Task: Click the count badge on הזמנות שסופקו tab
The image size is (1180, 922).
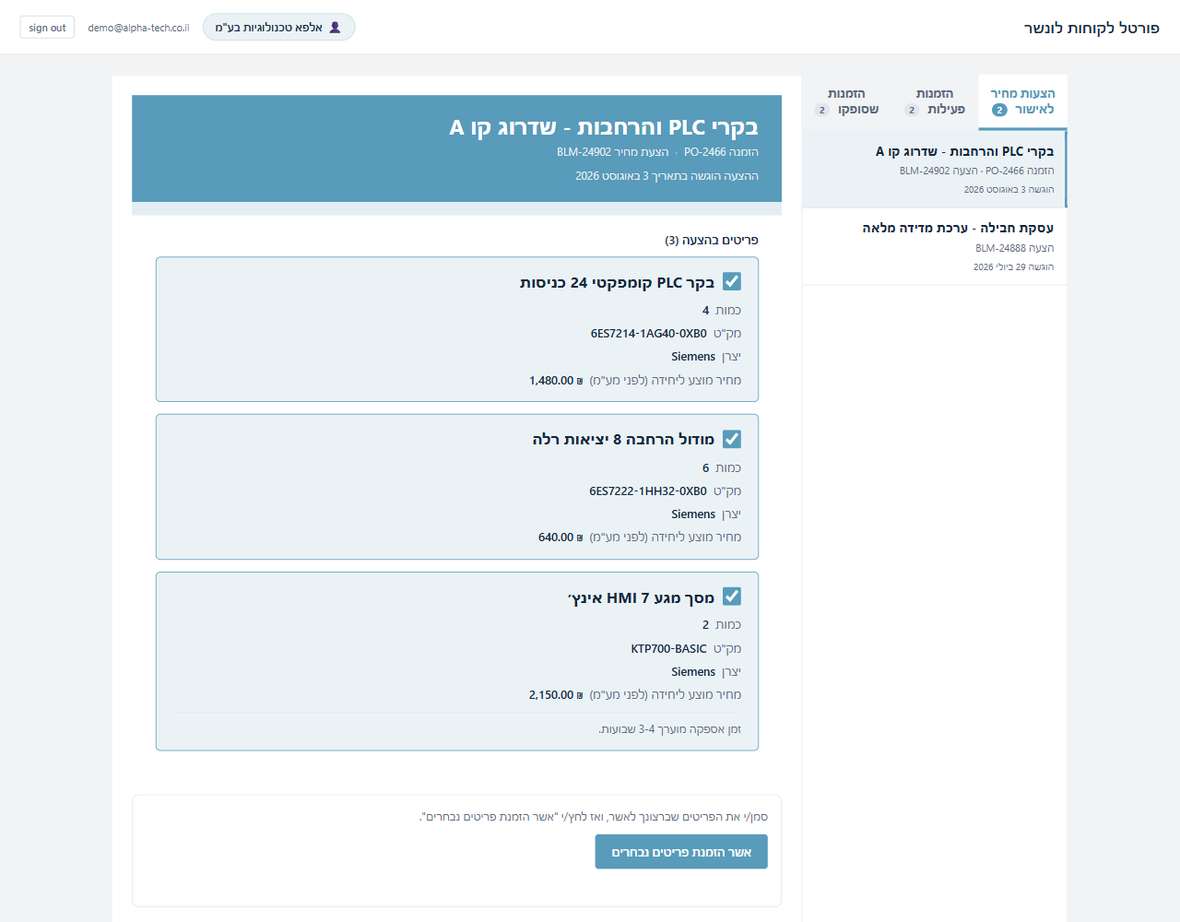Action: 822,110
